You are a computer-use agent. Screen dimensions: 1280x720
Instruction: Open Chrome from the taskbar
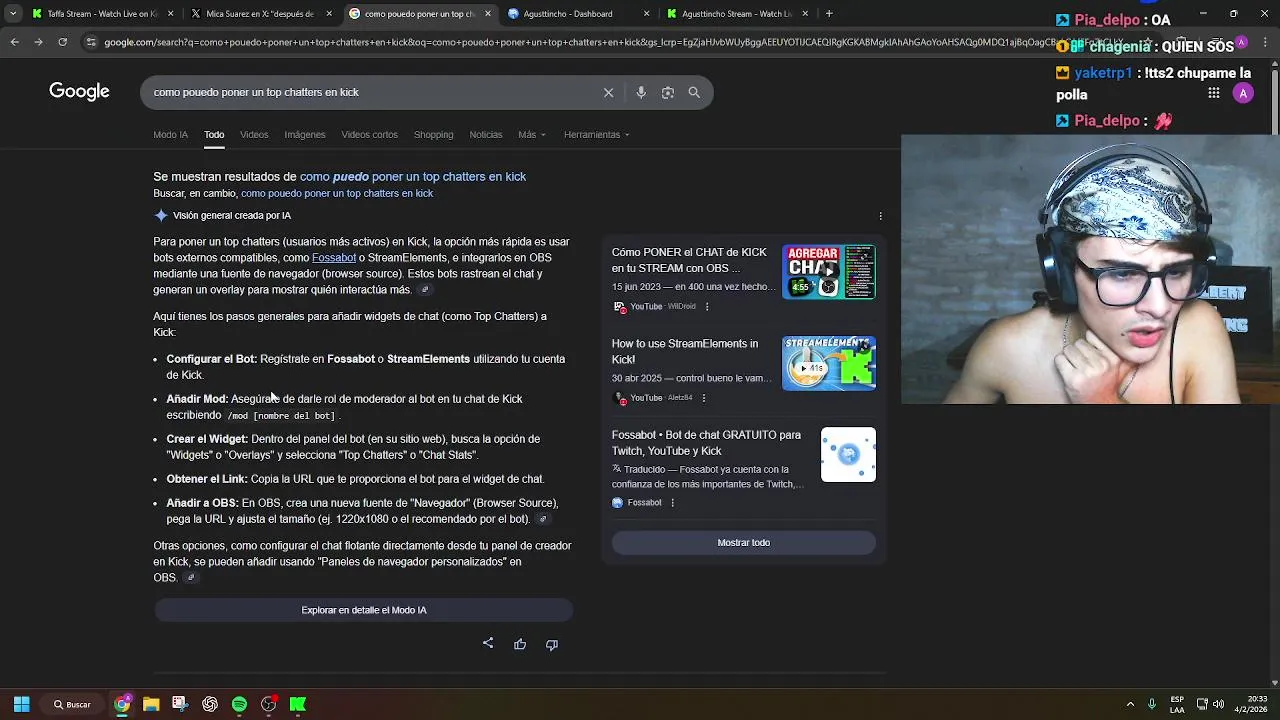point(122,704)
